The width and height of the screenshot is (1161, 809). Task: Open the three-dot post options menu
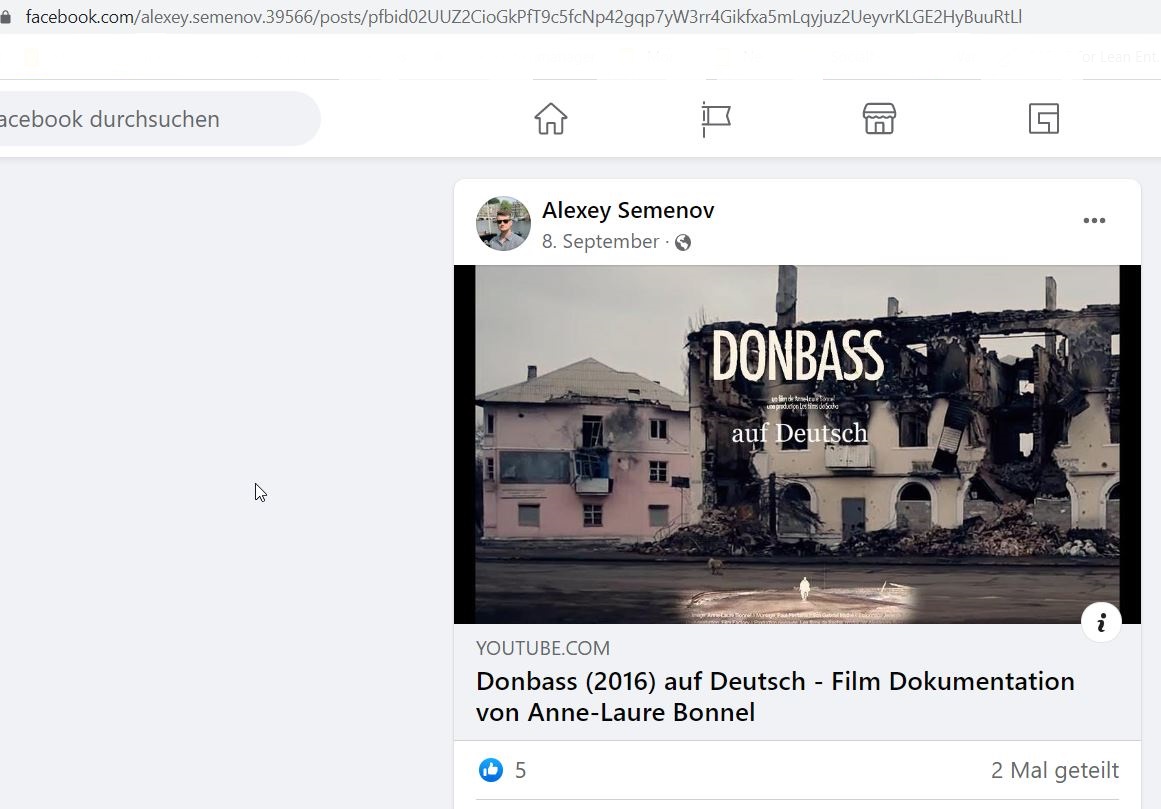point(1094,221)
